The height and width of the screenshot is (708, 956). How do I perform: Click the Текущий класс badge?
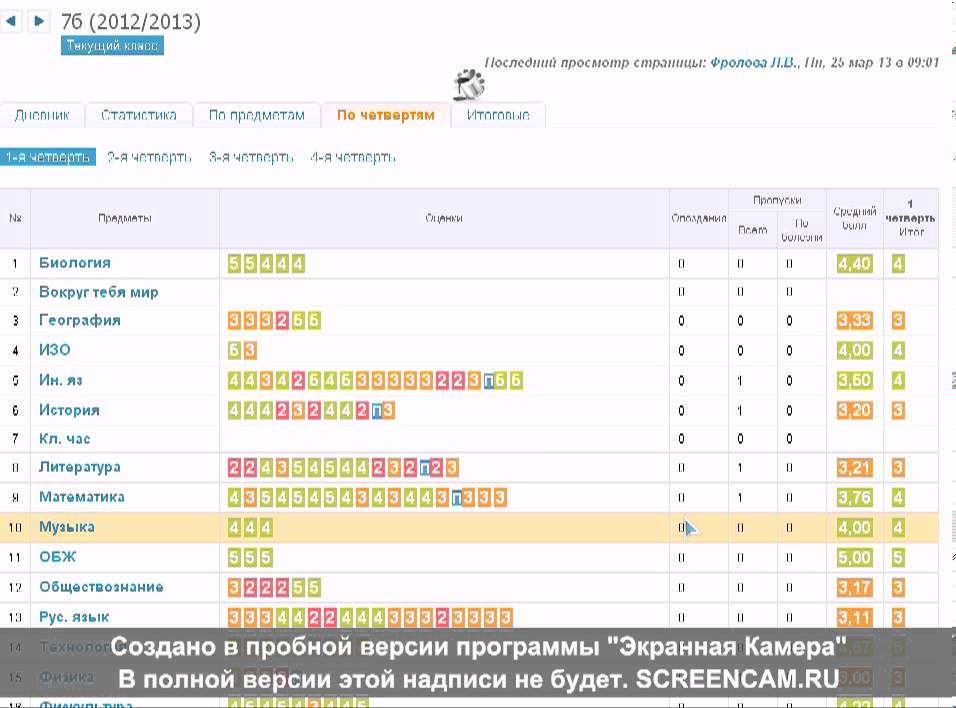pyautogui.click(x=112, y=46)
